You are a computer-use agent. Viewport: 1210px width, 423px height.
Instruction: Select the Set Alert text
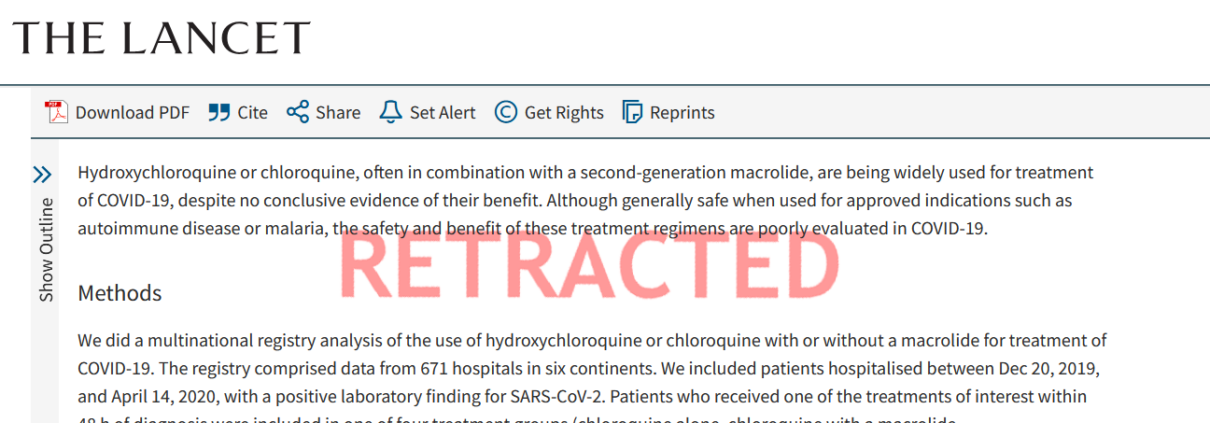[443, 112]
